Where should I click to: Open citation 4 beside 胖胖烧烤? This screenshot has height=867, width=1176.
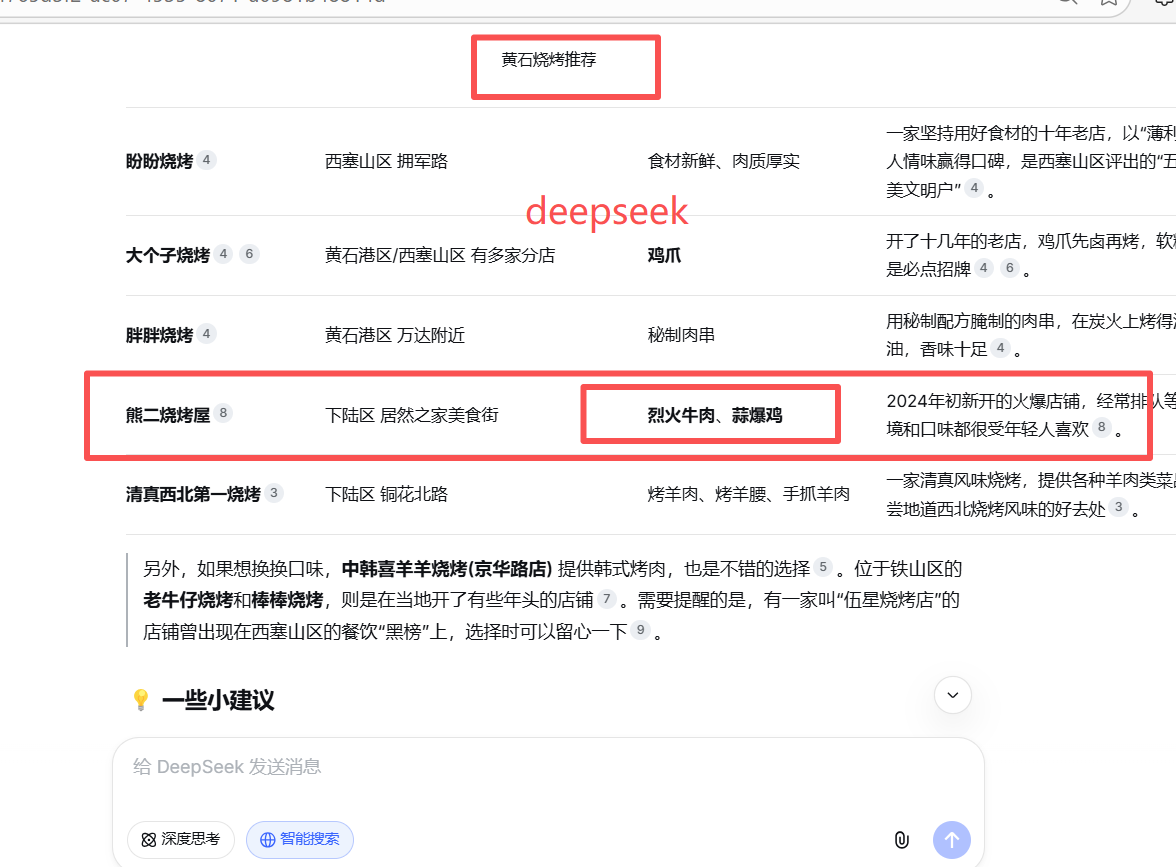[x=206, y=334]
